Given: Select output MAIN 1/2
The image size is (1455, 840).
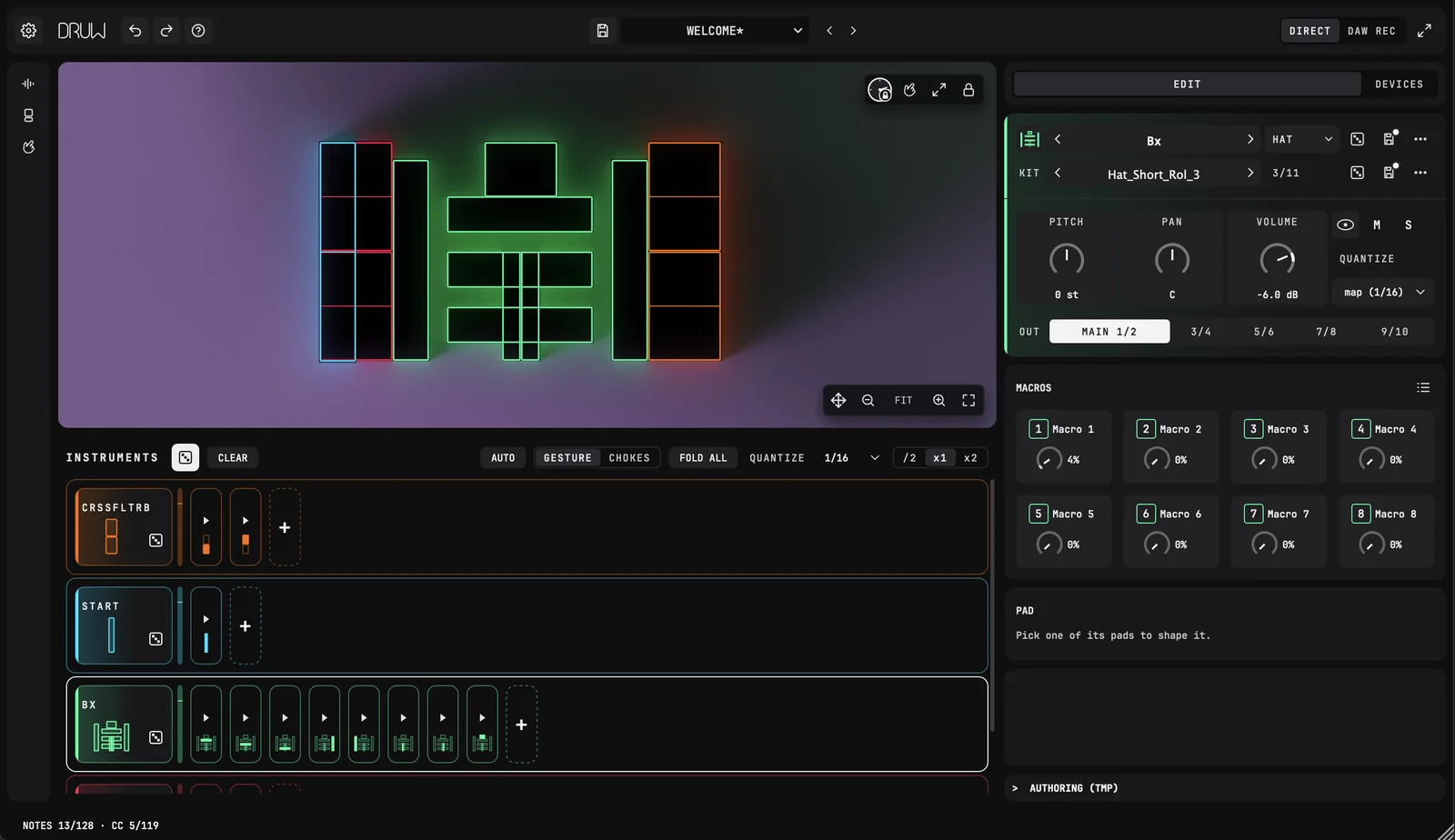Looking at the screenshot, I should click(x=1109, y=332).
